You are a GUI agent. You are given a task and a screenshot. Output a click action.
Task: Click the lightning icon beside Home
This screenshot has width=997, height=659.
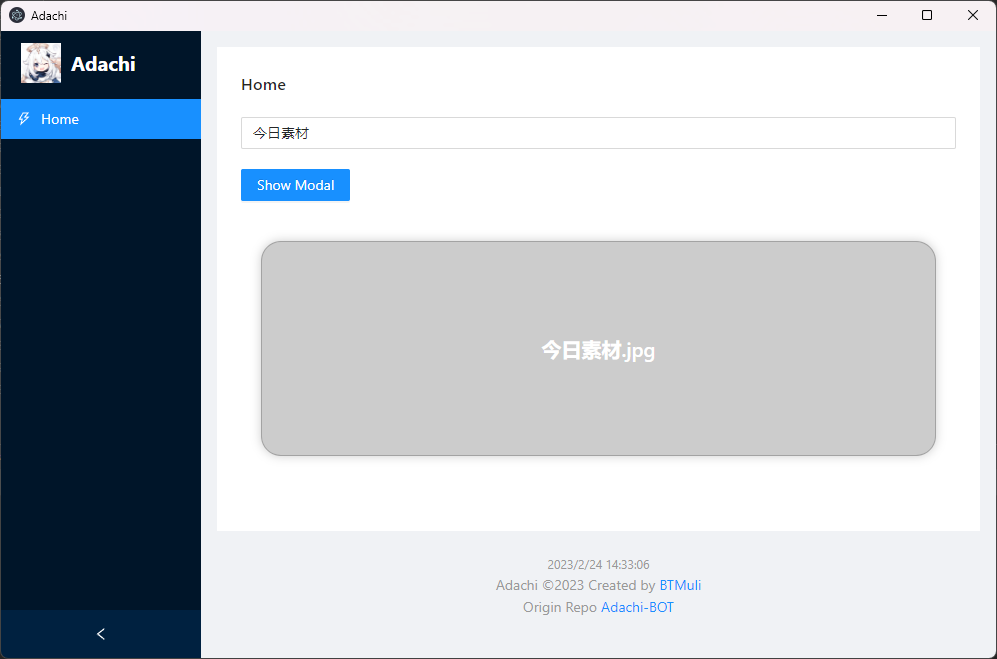coord(24,119)
